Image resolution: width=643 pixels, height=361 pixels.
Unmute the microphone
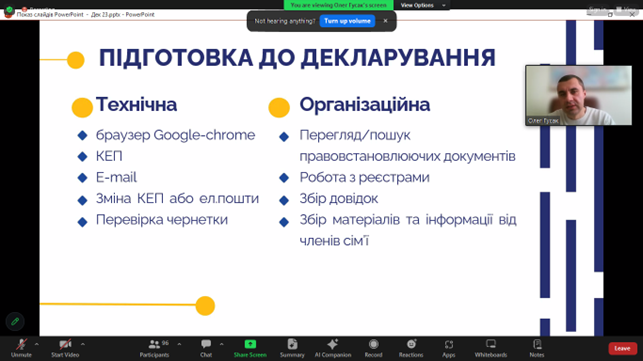coord(21,348)
